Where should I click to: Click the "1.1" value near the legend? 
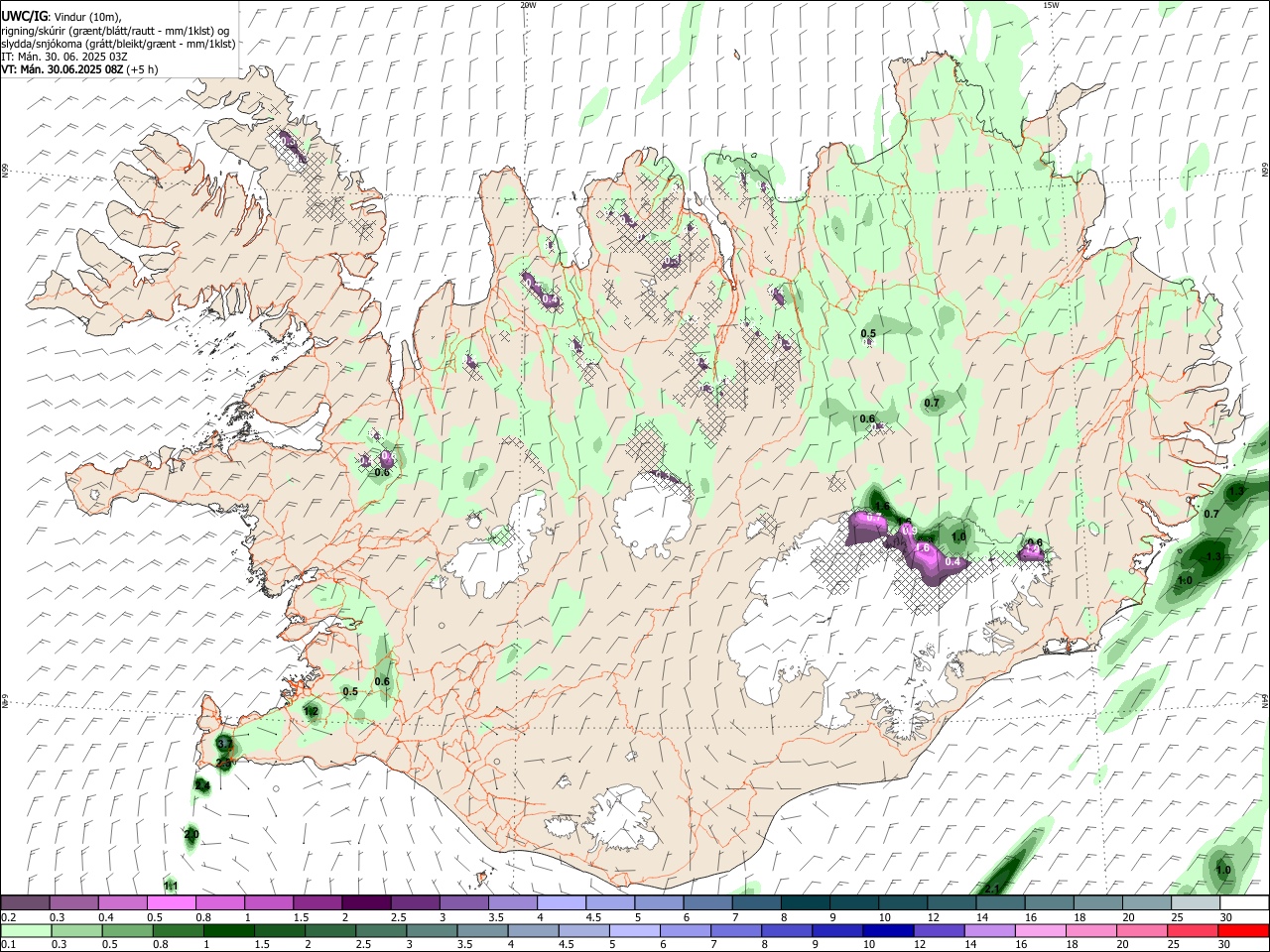pyautogui.click(x=171, y=886)
